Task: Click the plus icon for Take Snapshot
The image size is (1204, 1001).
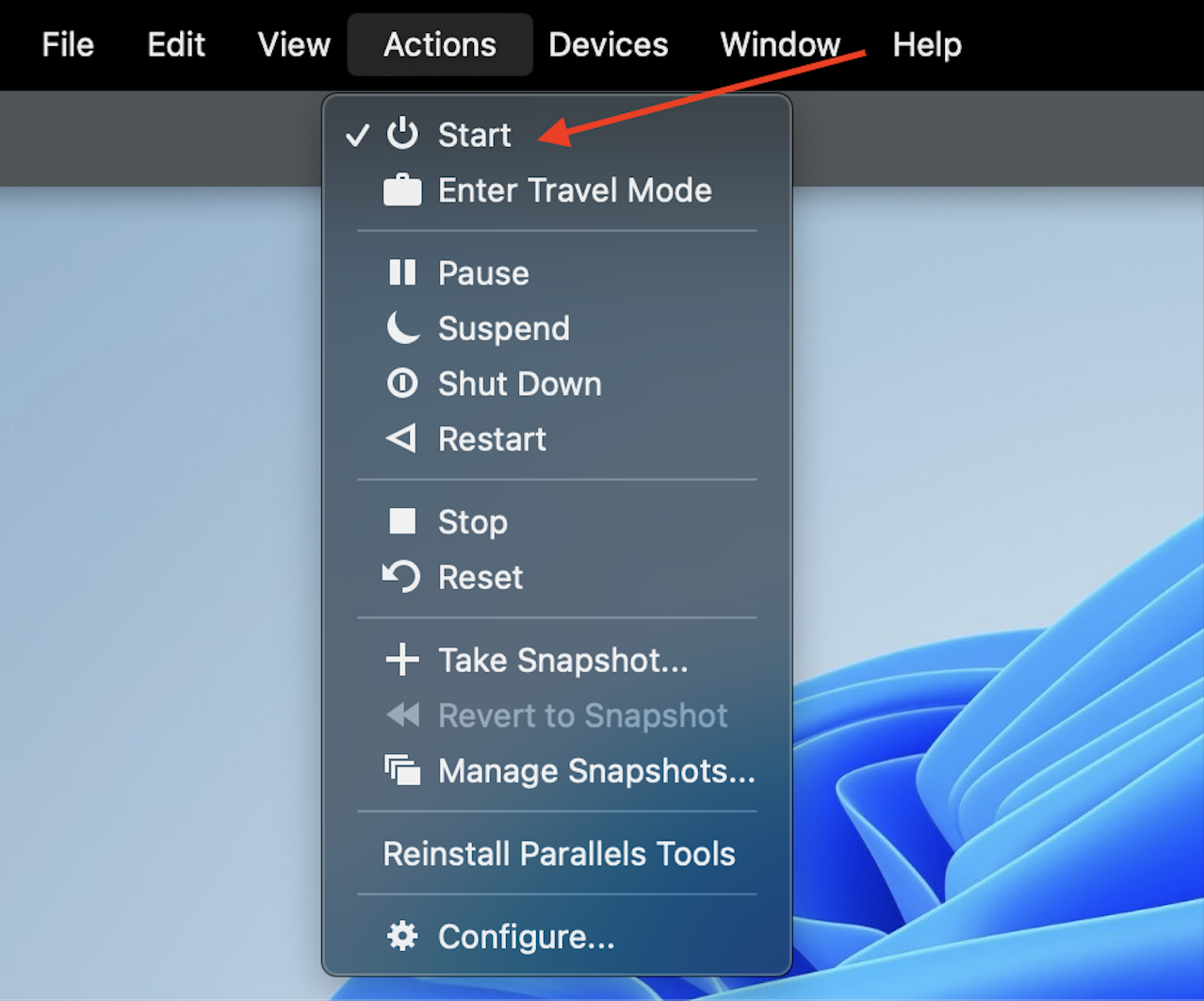Action: [x=402, y=660]
